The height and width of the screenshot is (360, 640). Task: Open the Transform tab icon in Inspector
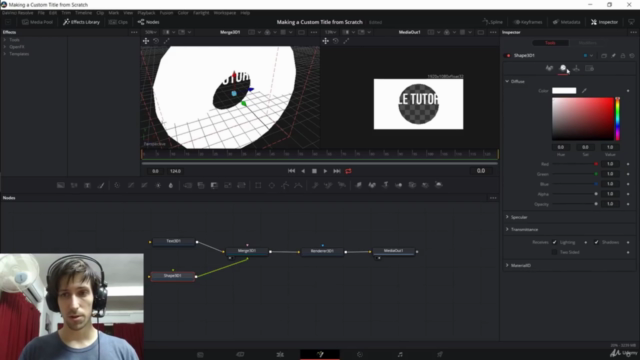pos(576,68)
